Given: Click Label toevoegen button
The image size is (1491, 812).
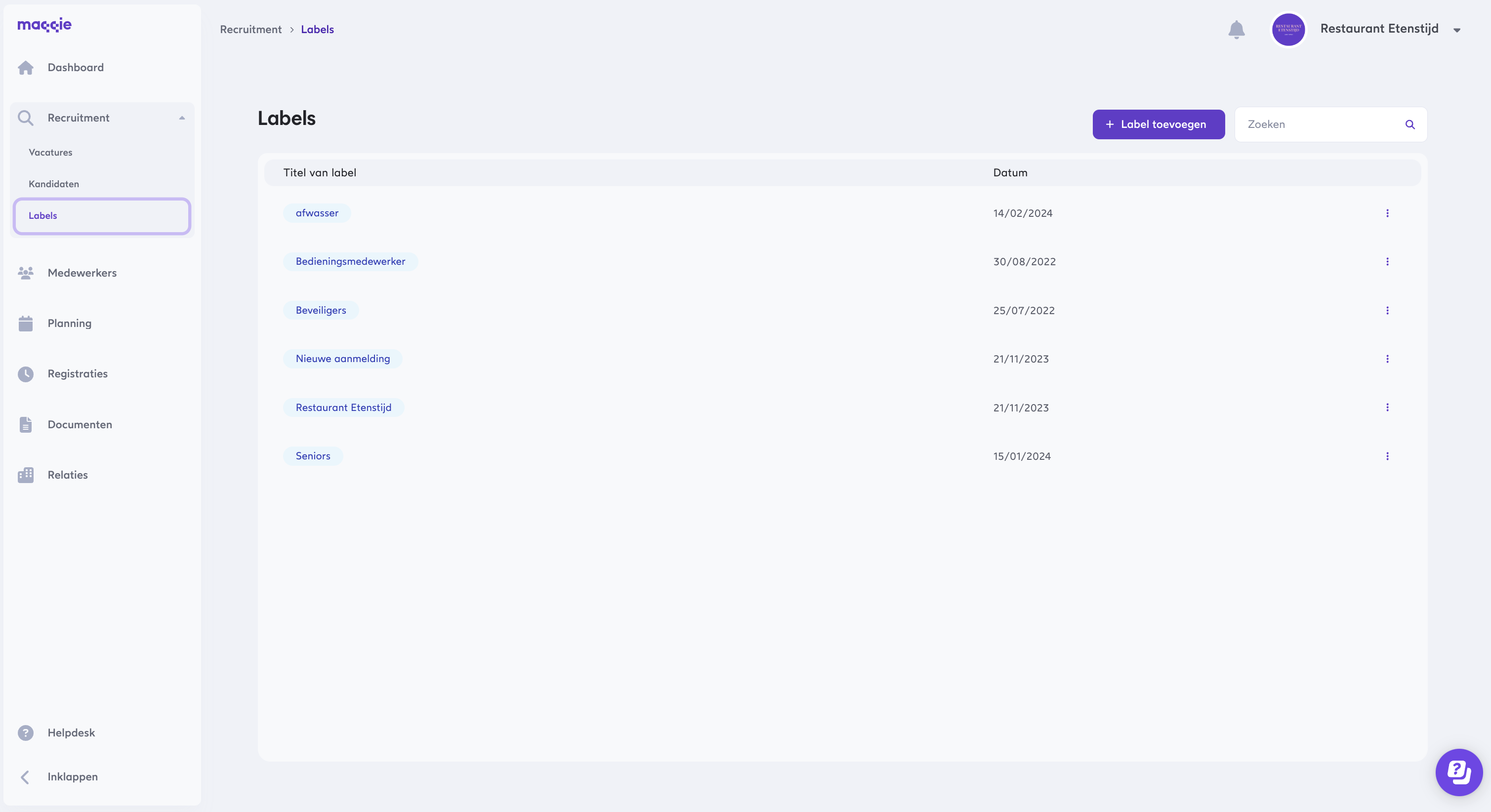Looking at the screenshot, I should click(1158, 124).
